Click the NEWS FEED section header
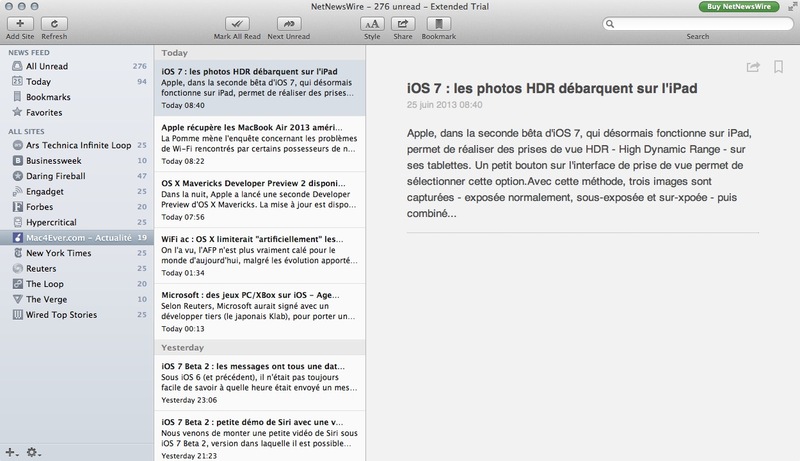The height and width of the screenshot is (461, 800). (29, 53)
